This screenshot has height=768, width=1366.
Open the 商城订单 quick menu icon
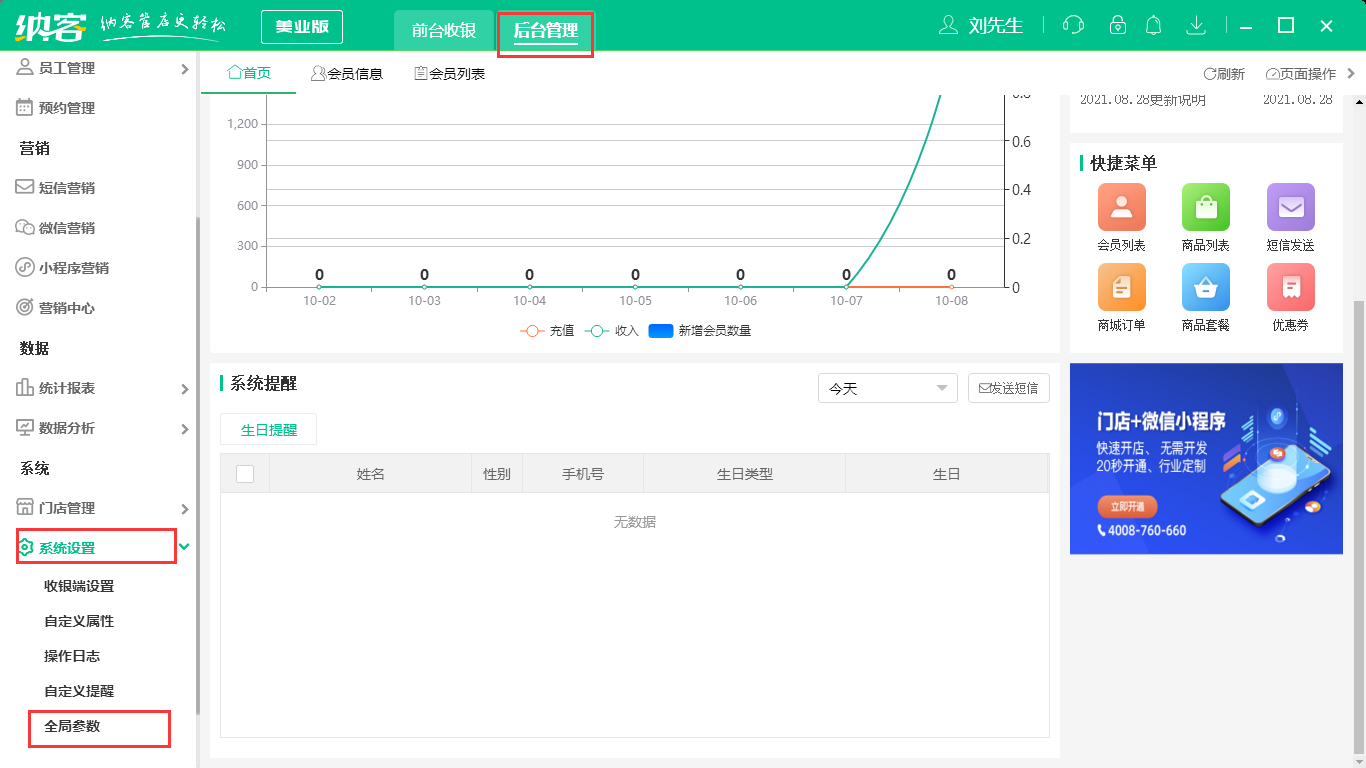click(x=1121, y=287)
